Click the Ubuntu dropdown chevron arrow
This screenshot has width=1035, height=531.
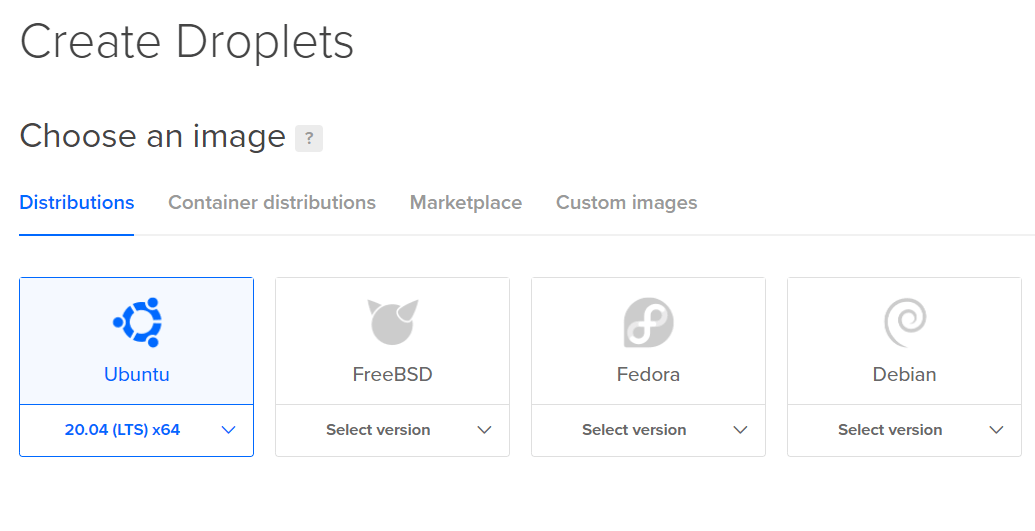tap(228, 430)
